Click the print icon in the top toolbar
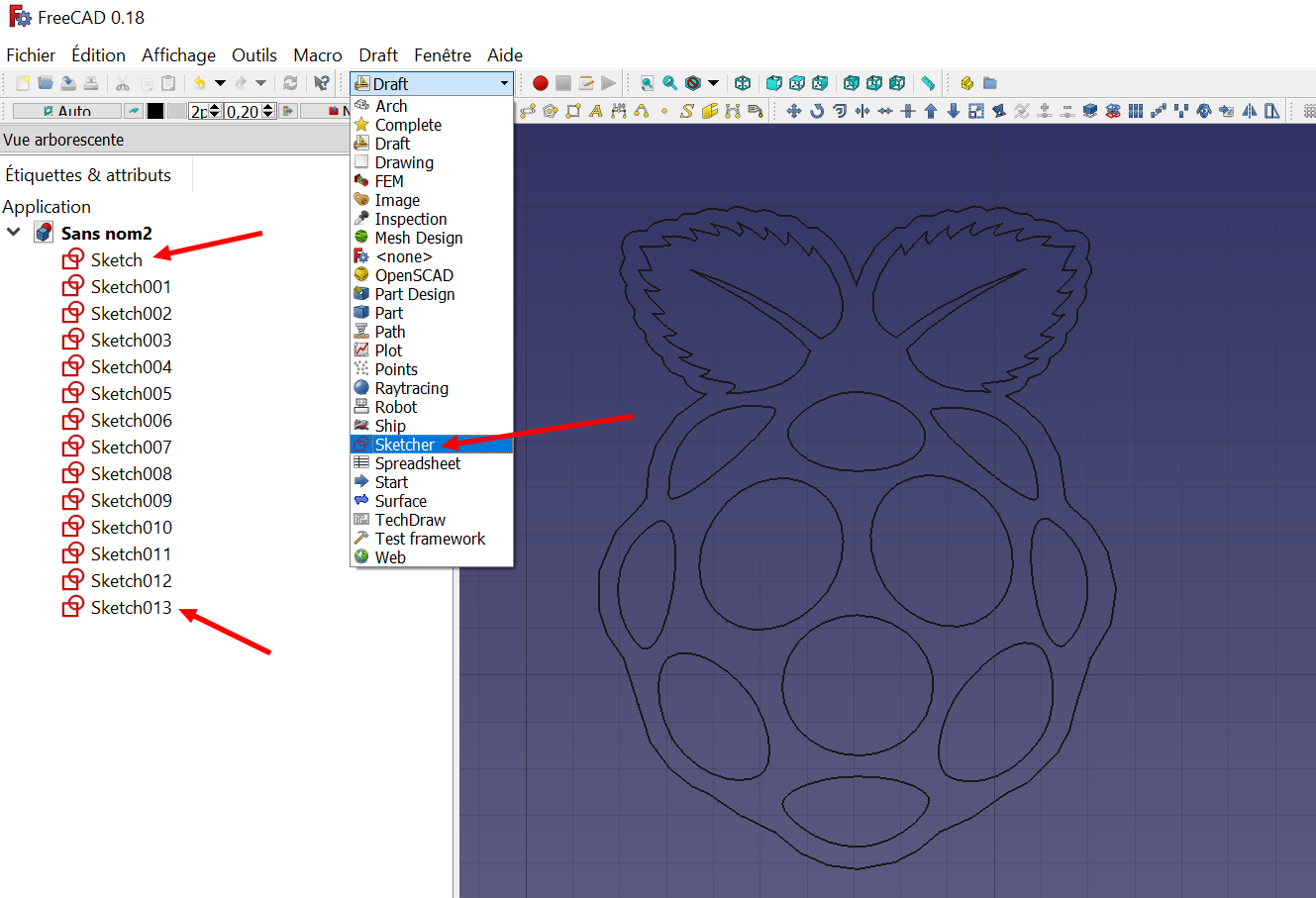The image size is (1316, 898). point(91,83)
